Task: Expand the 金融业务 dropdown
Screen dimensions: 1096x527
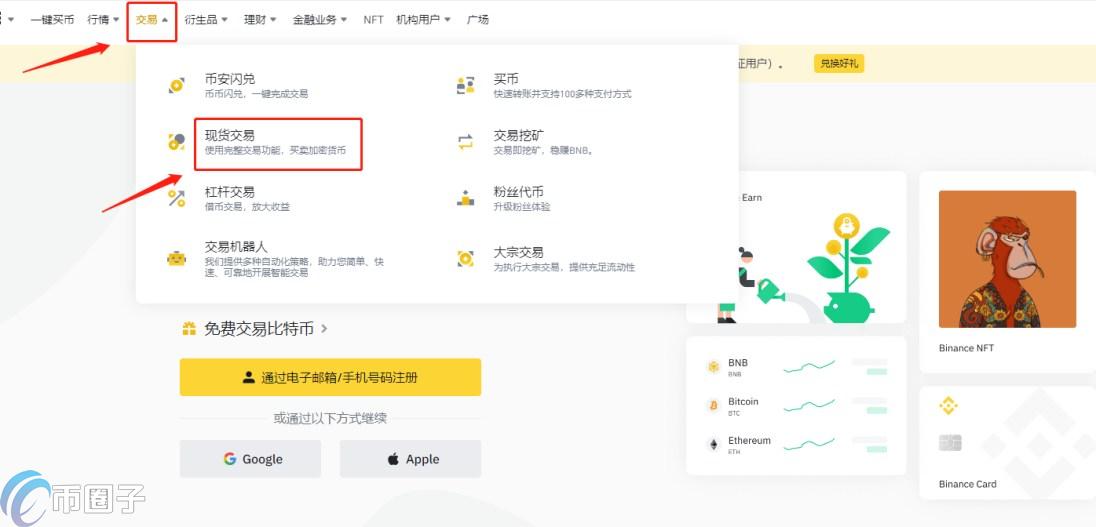Action: (x=320, y=20)
